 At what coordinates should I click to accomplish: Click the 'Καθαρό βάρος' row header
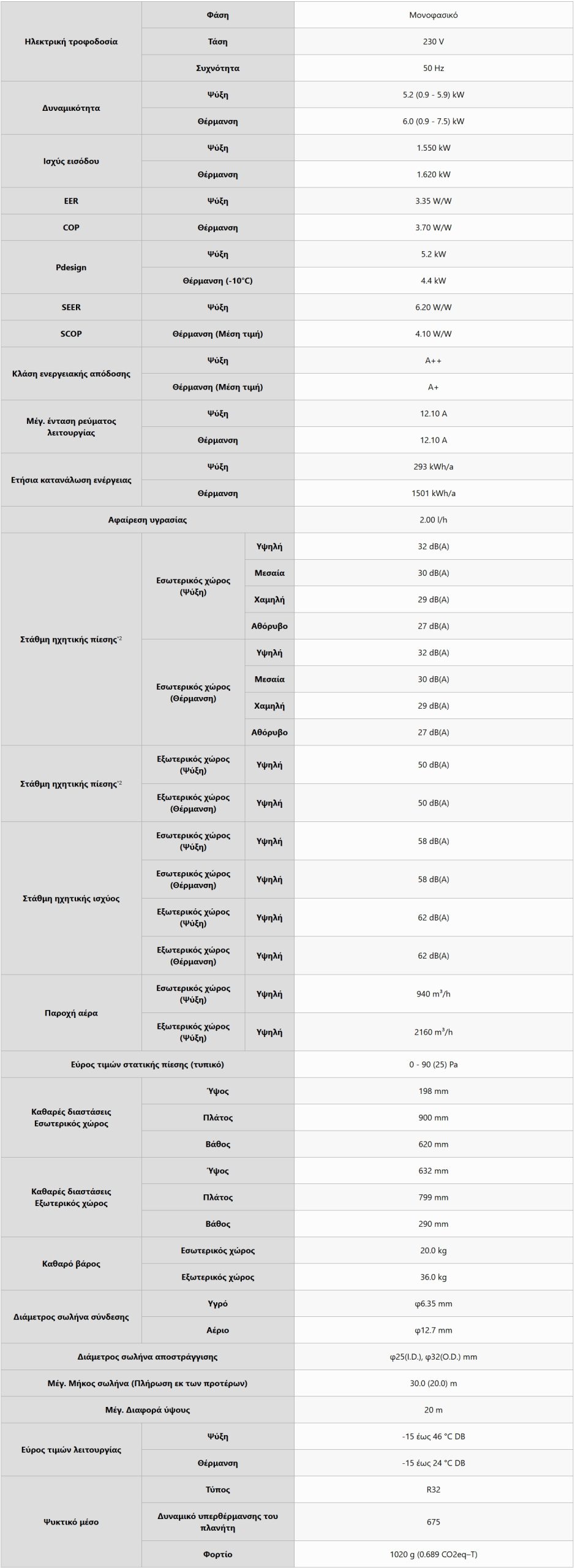pyautogui.click(x=71, y=1264)
